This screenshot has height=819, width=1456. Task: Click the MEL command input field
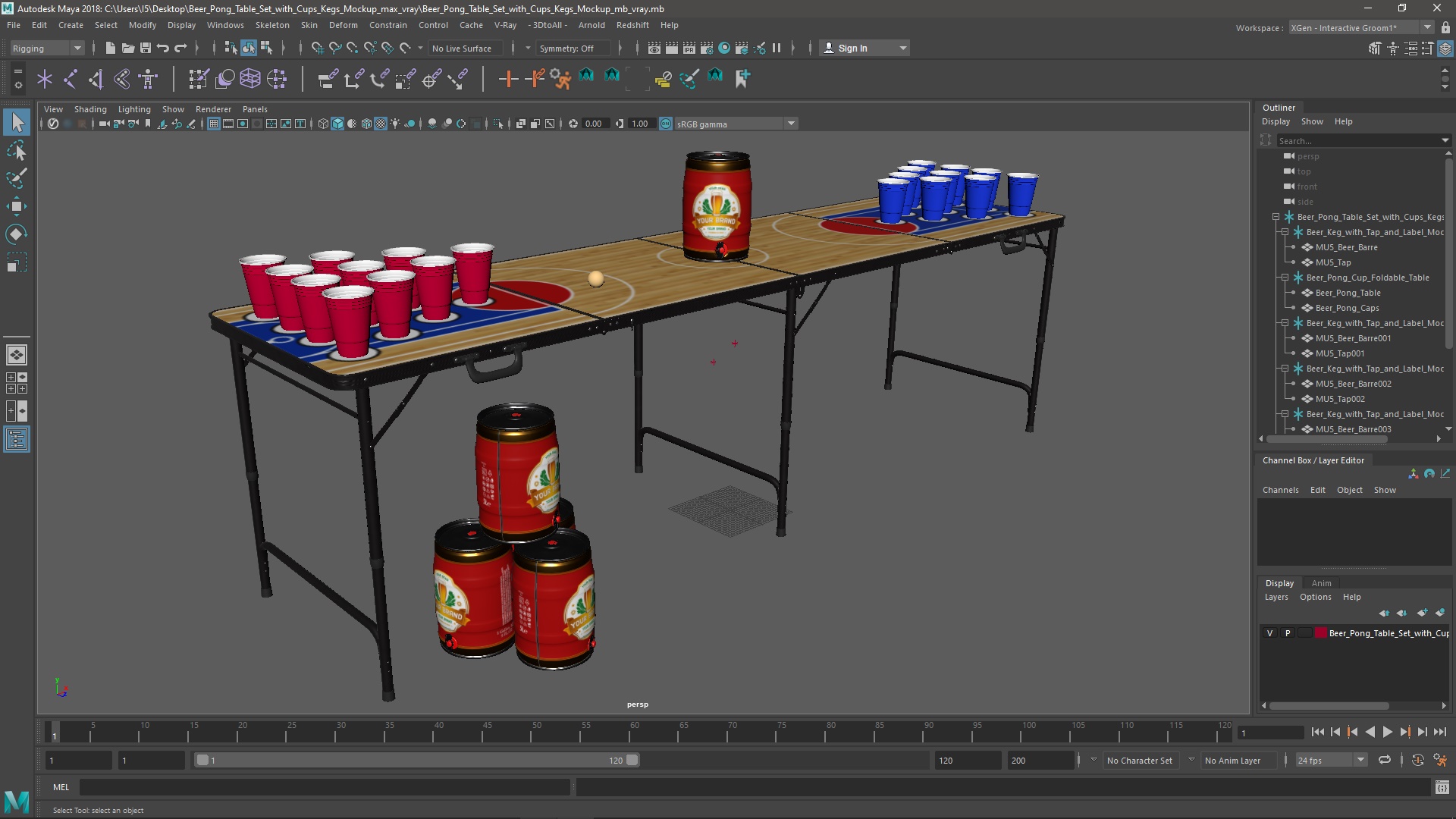[x=325, y=787]
